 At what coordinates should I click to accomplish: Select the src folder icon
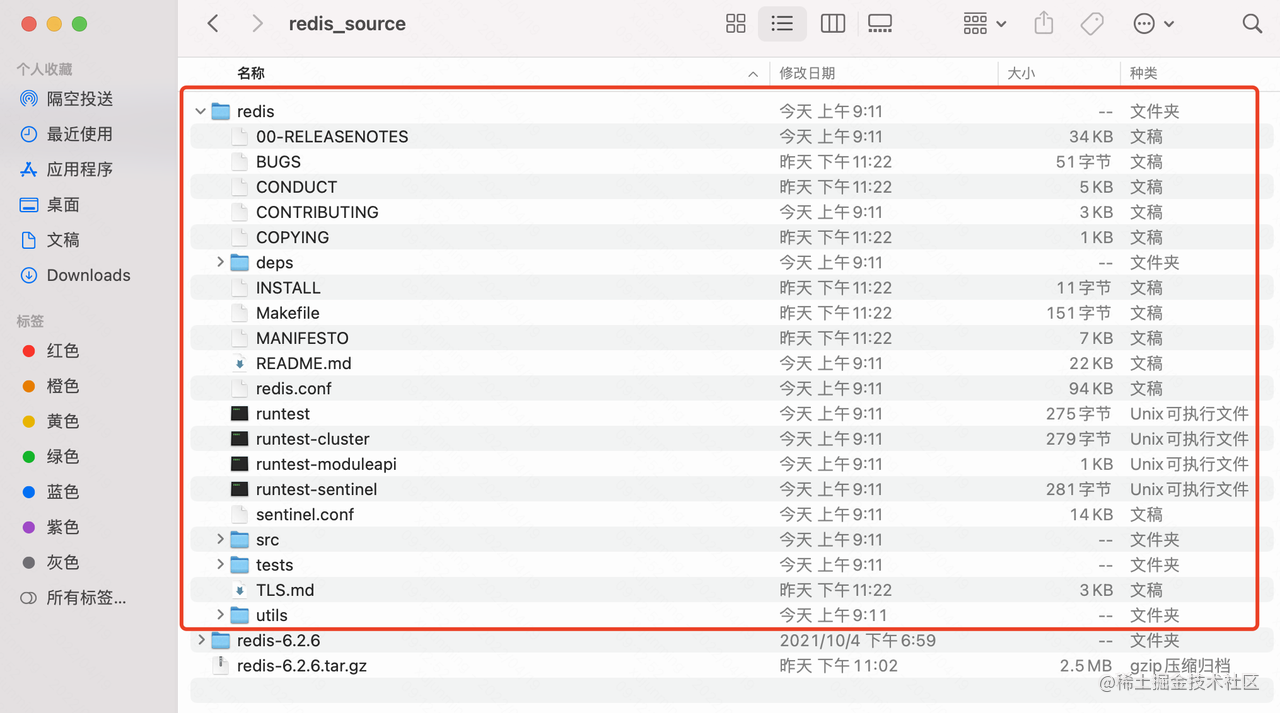point(239,539)
